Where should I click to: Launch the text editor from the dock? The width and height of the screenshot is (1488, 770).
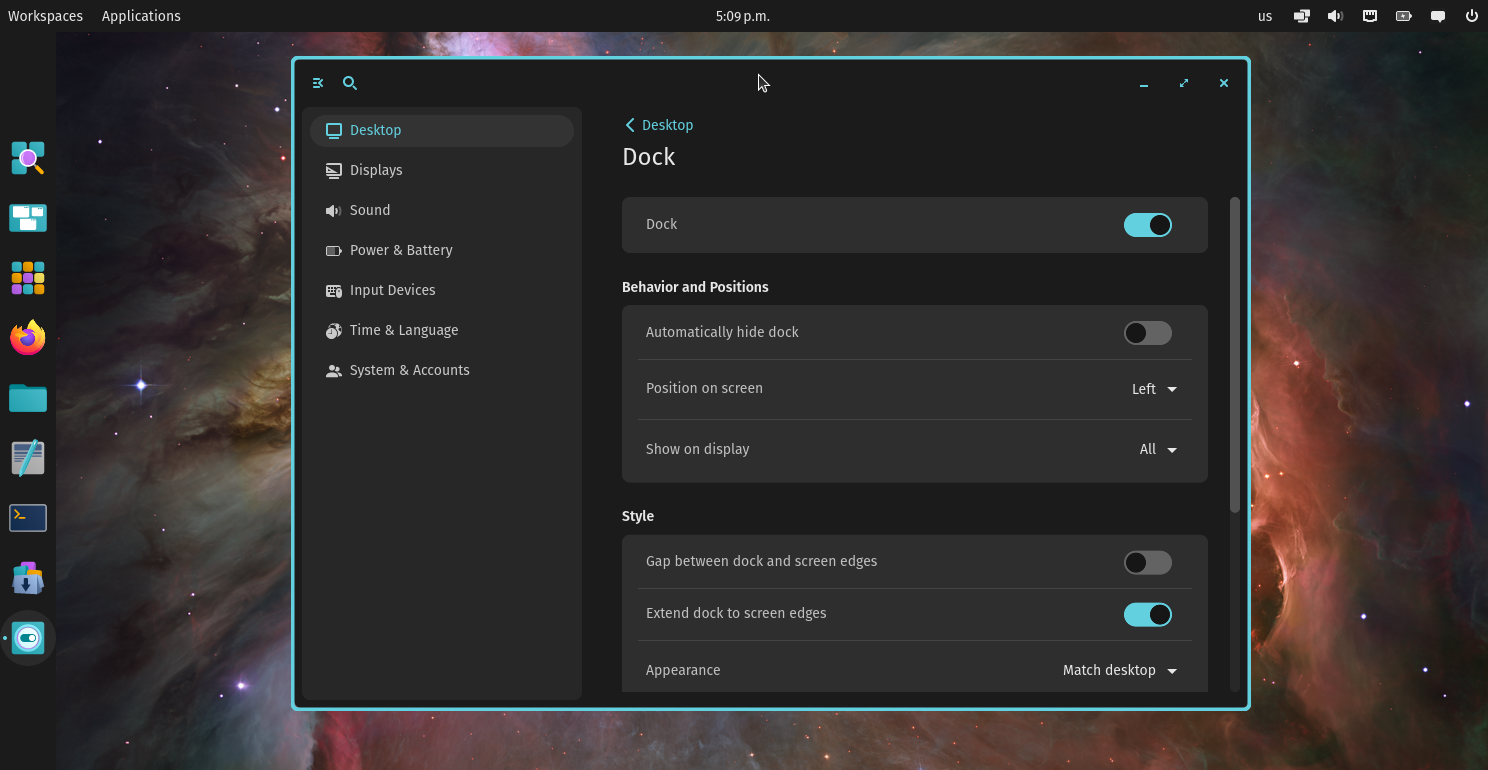coord(28,458)
